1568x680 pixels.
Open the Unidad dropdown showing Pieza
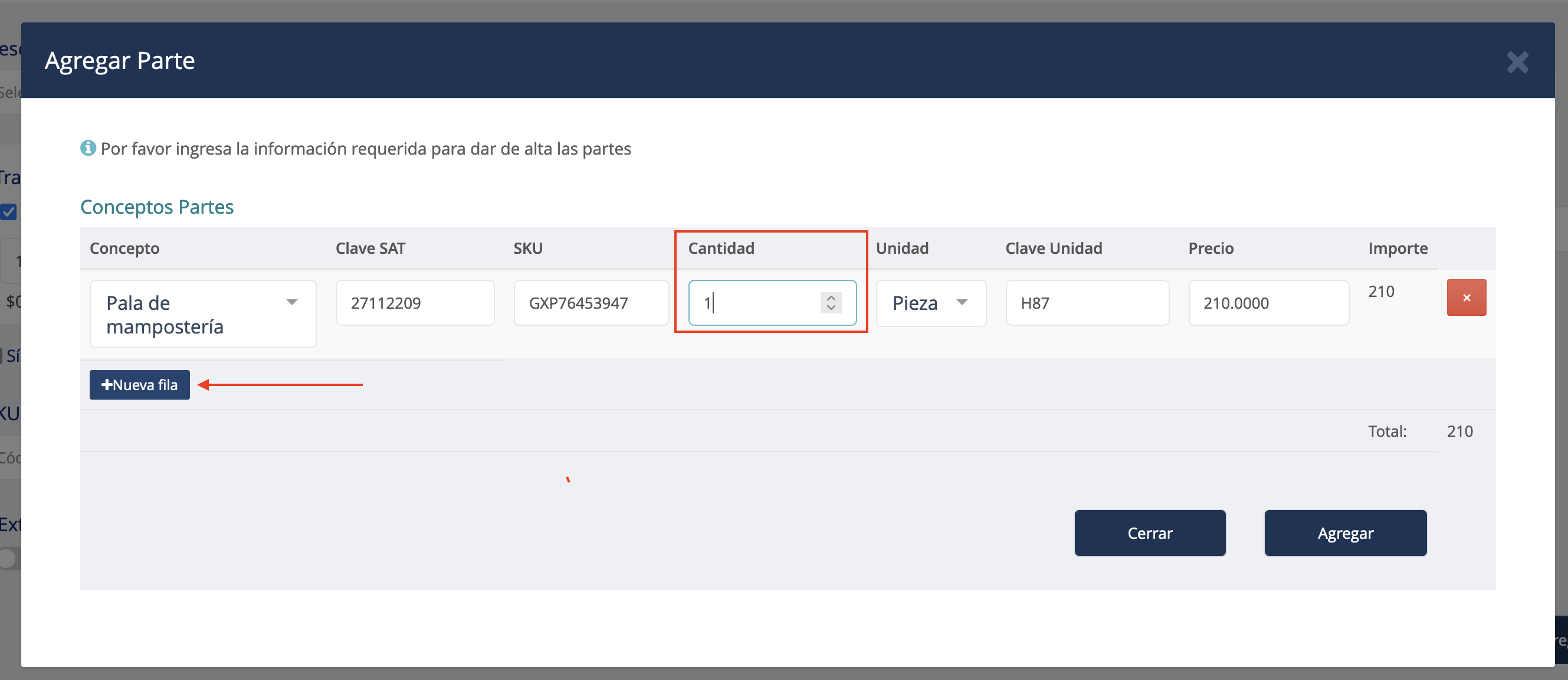tap(930, 303)
